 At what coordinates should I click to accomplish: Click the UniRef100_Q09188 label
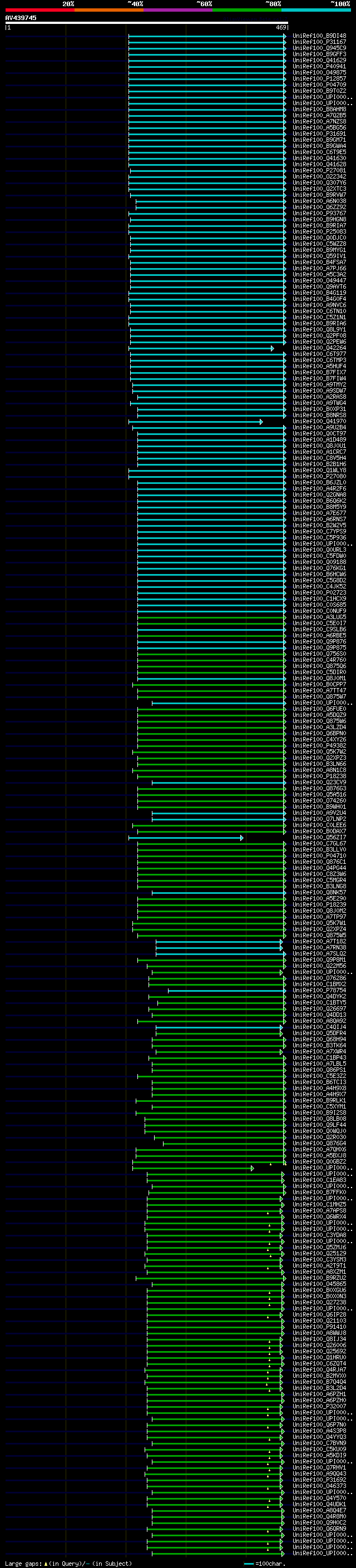coord(319,562)
